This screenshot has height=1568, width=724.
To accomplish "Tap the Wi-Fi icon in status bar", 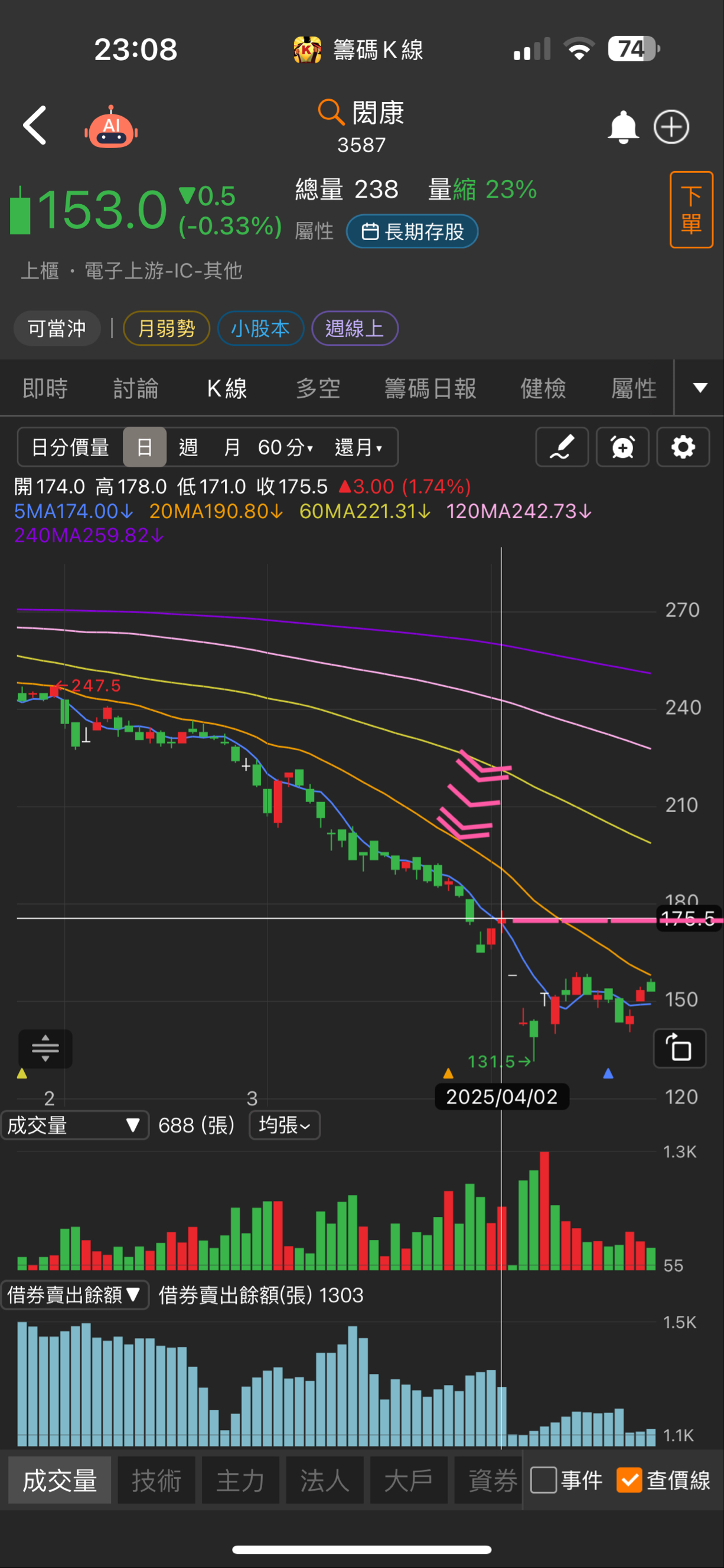I will [579, 49].
